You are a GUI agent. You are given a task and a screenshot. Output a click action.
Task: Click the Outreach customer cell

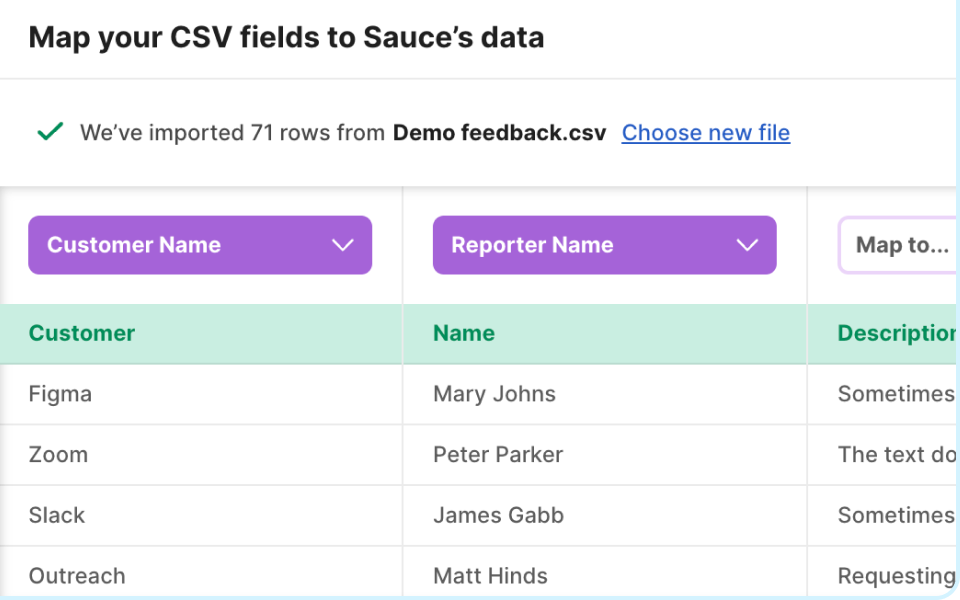pos(77,575)
